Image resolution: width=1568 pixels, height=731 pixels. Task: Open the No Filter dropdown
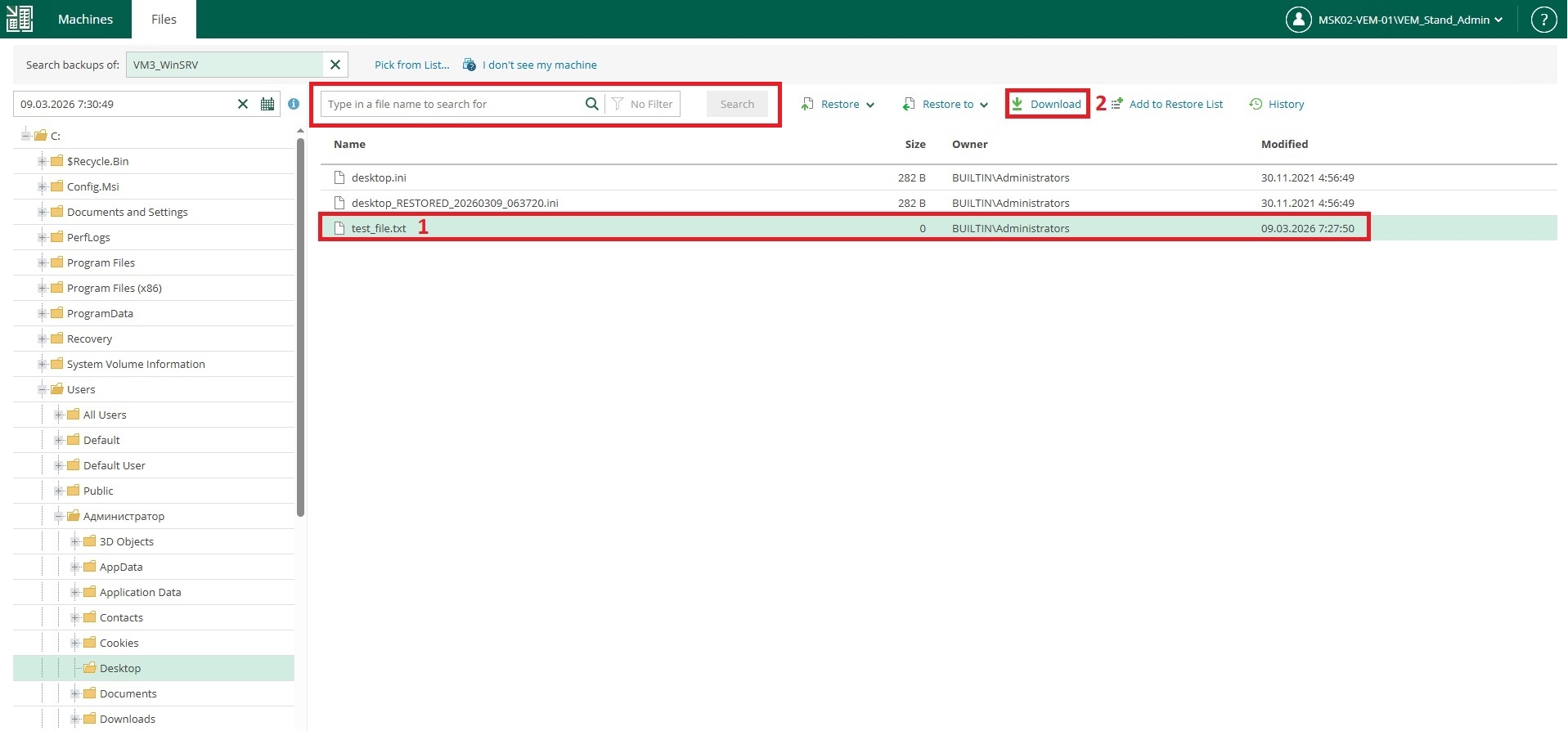coord(643,104)
